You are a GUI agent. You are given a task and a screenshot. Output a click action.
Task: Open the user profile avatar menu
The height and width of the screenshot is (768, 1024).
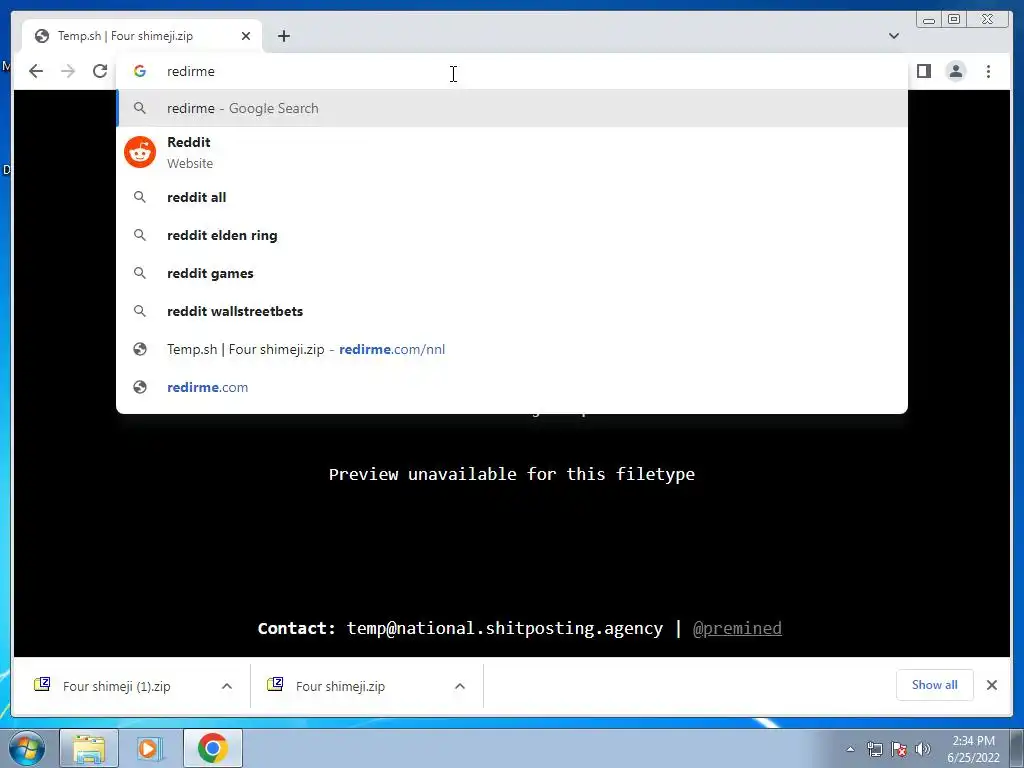point(955,71)
